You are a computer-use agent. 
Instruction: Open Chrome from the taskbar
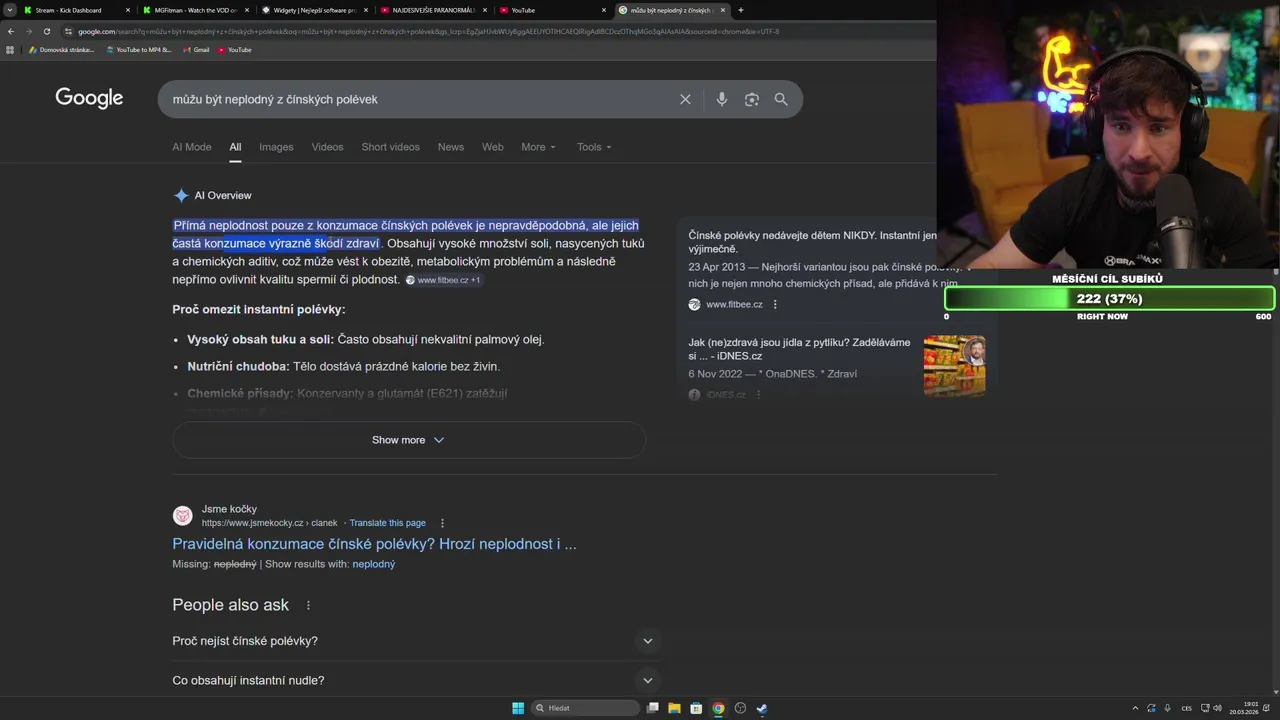718,708
